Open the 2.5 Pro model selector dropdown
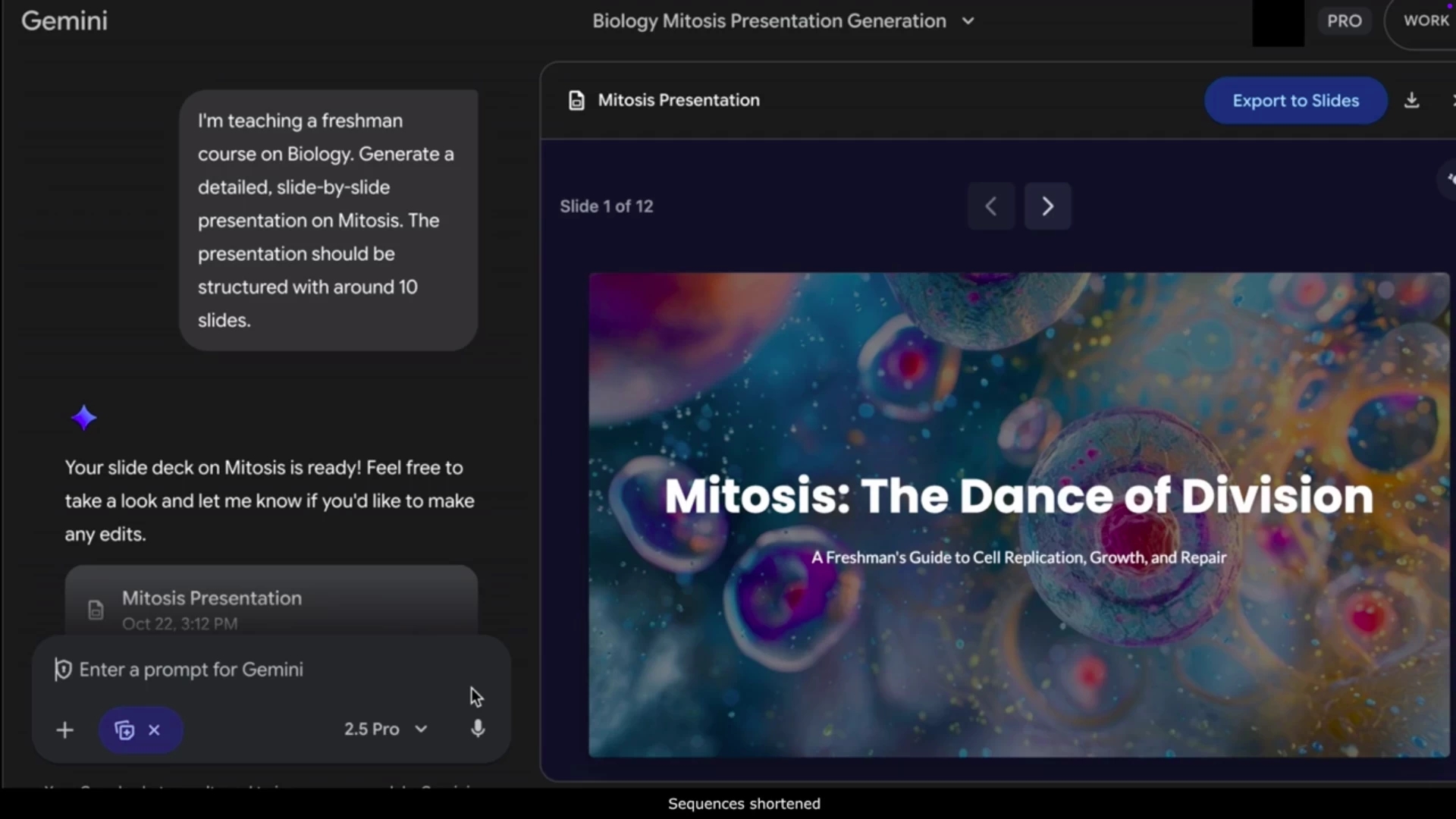Viewport: 1456px width, 819px height. [385, 729]
